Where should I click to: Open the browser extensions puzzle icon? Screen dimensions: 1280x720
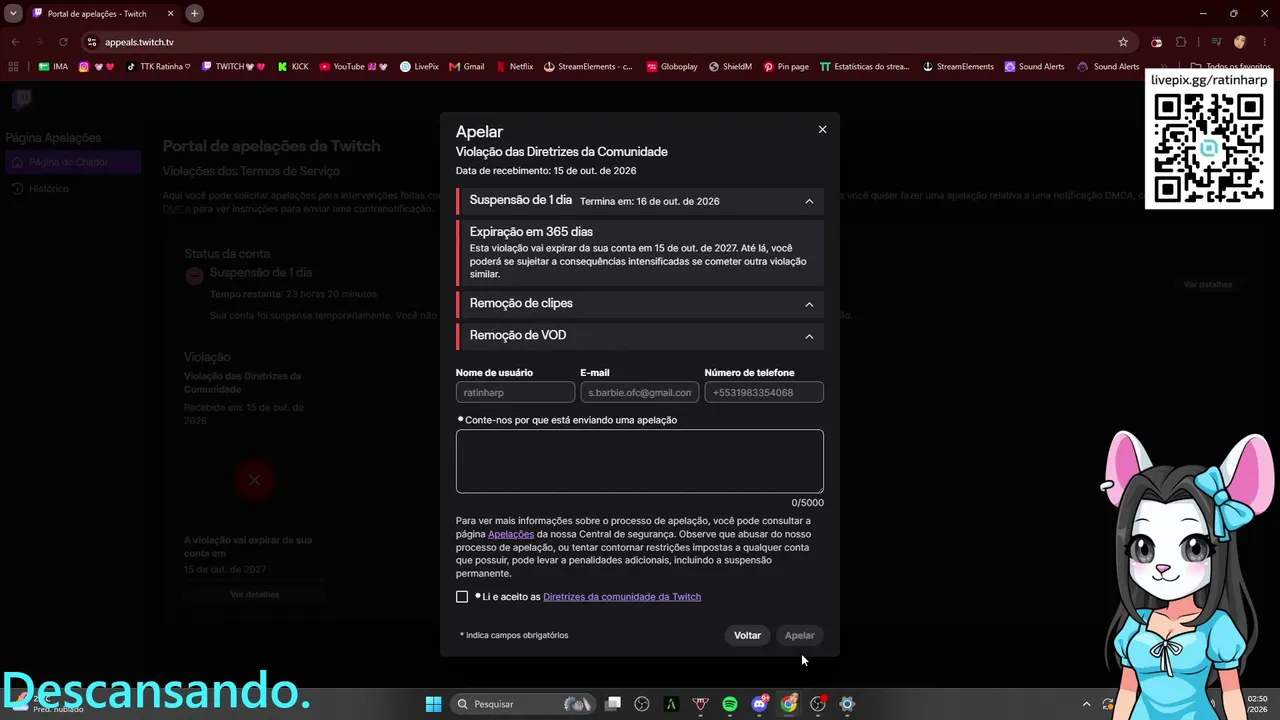1181,42
